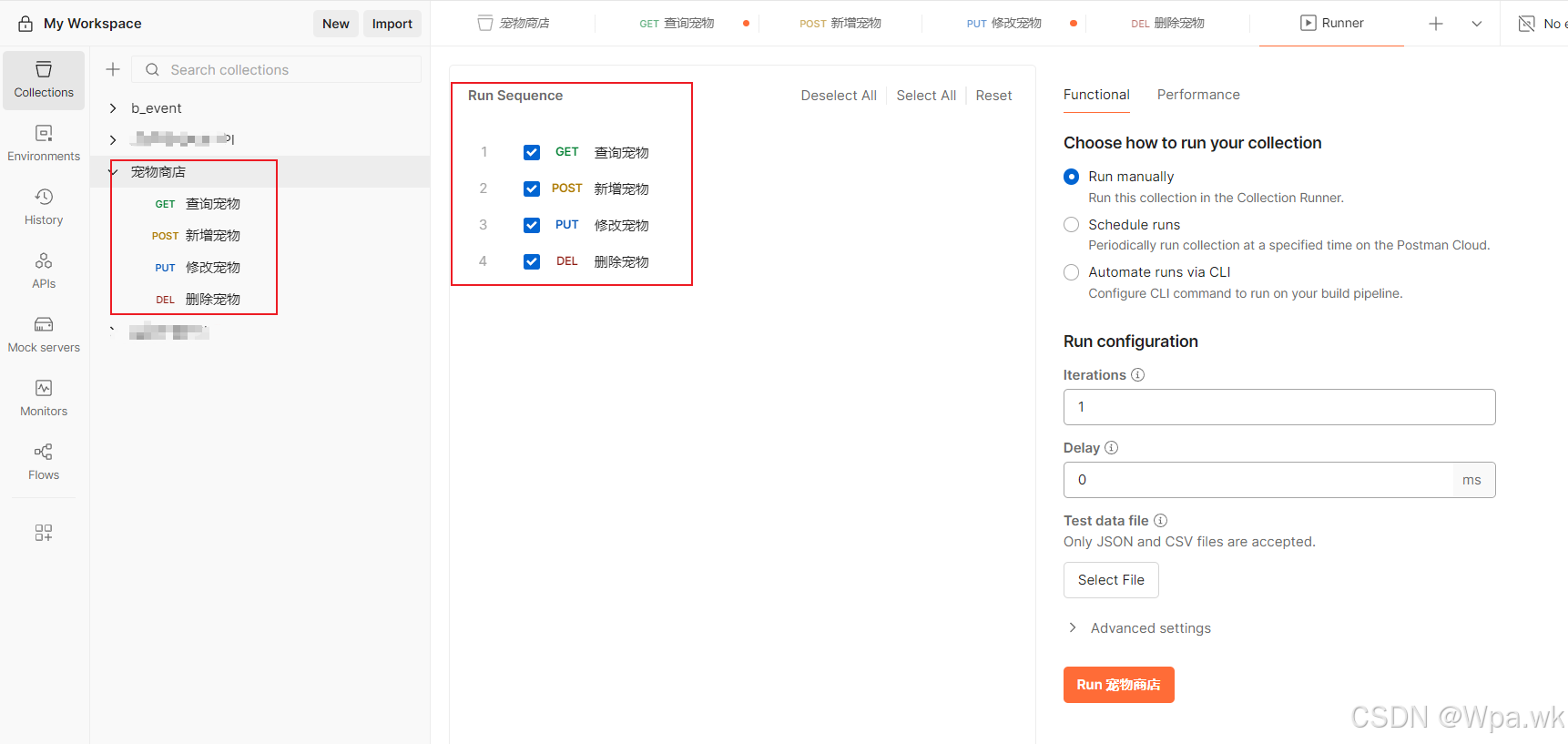This screenshot has width=1568, height=744.
Task: Open the tab overflow dropdown chevron
Action: click(1477, 24)
